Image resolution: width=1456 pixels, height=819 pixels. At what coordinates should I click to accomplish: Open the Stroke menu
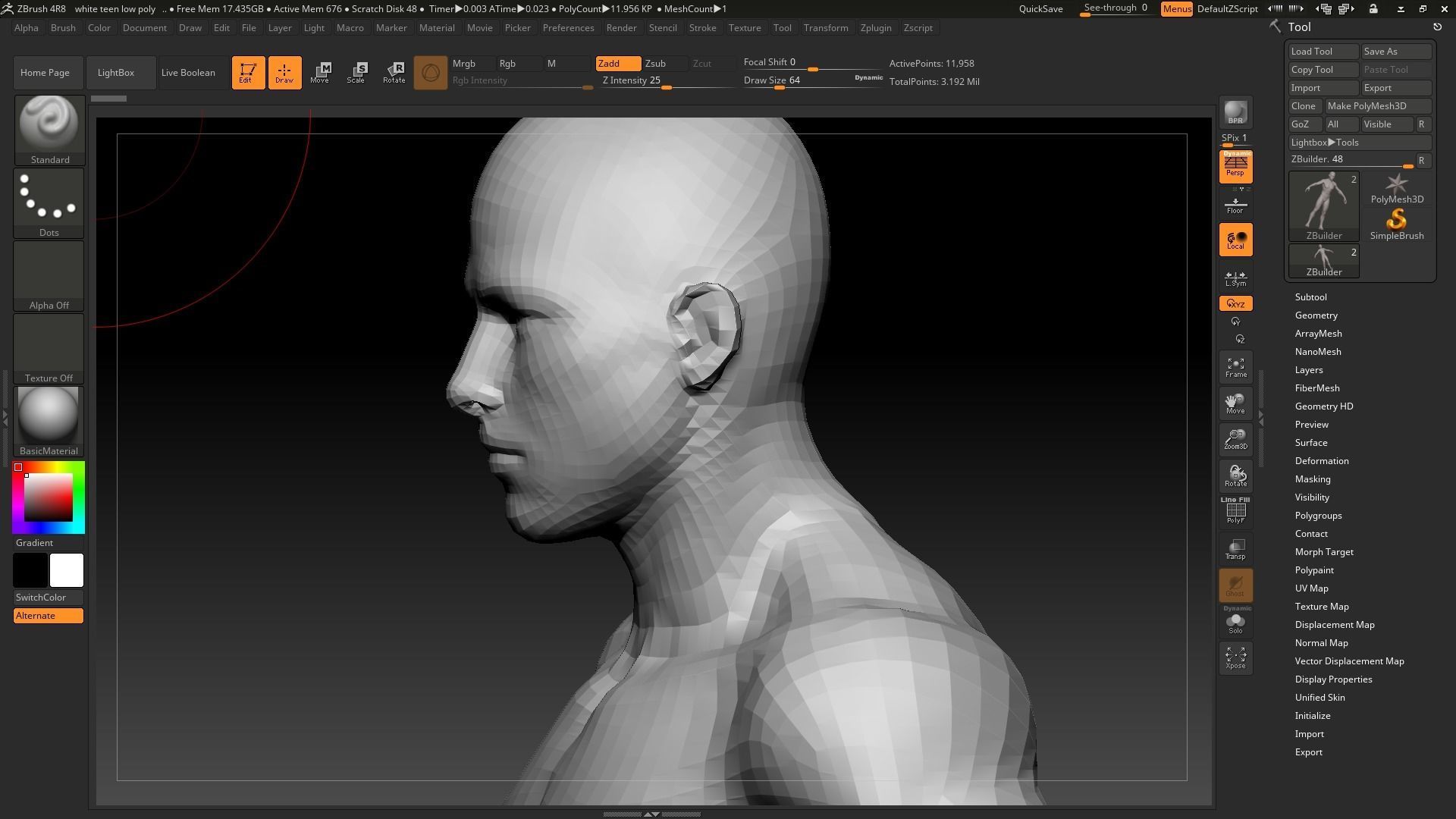click(702, 28)
